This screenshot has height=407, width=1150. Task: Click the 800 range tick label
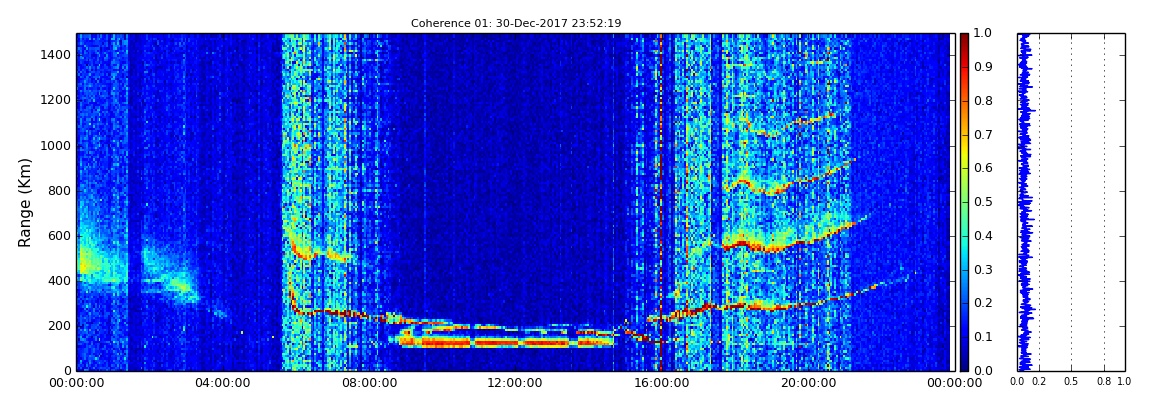[x=60, y=191]
